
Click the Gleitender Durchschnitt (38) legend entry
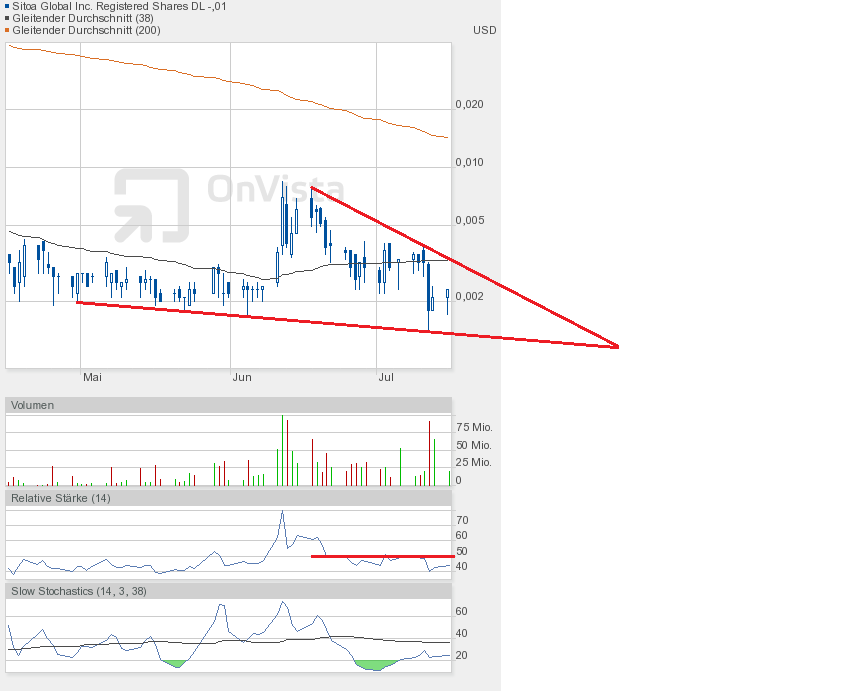[x=83, y=18]
